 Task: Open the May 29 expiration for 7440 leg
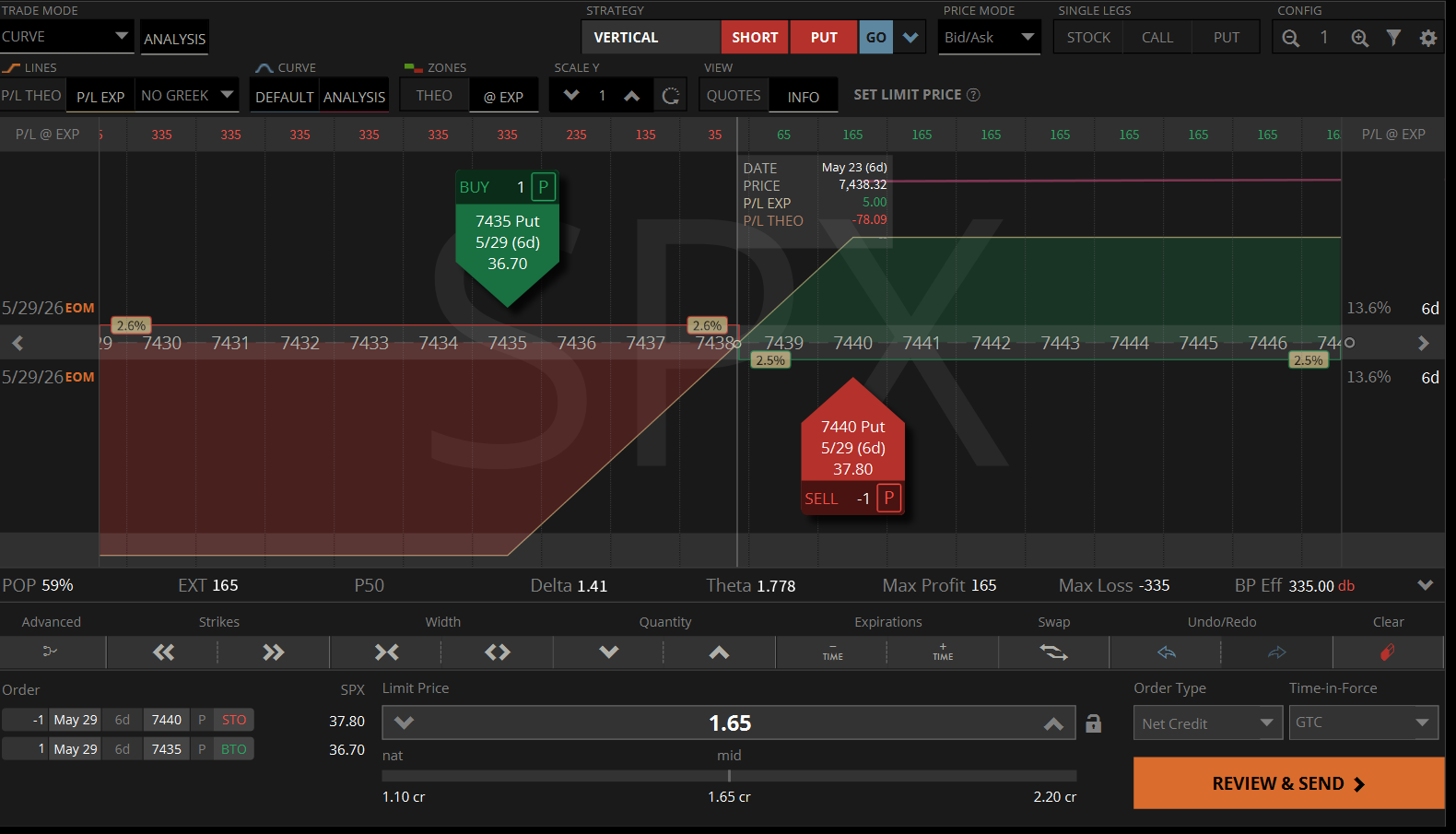click(x=76, y=720)
